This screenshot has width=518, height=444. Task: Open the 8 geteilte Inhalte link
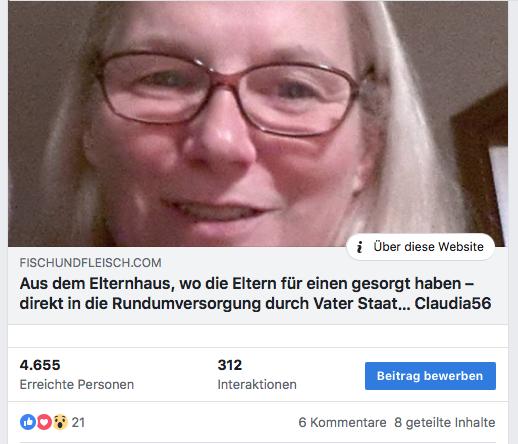click(445, 422)
